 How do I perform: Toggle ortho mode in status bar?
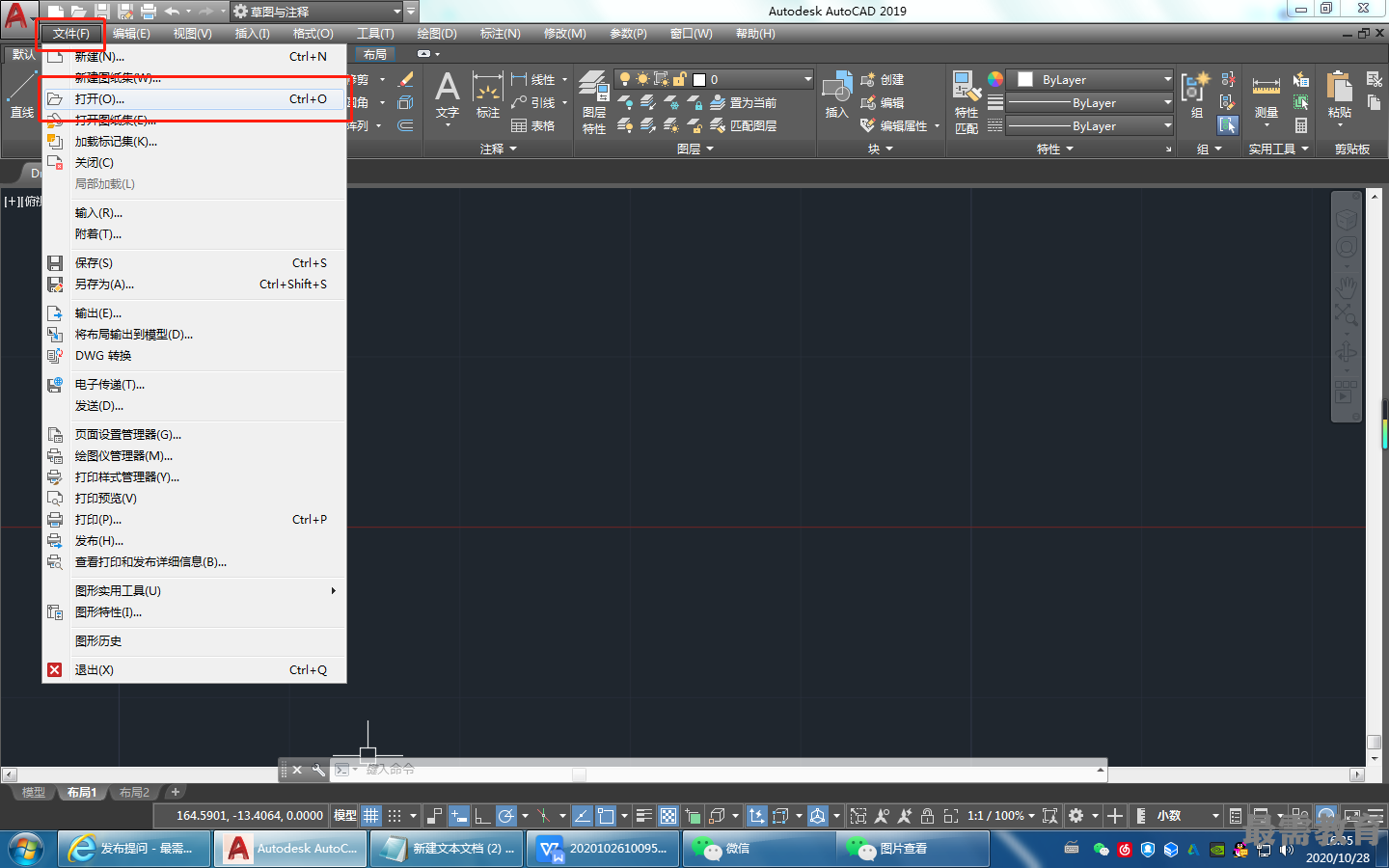click(483, 816)
